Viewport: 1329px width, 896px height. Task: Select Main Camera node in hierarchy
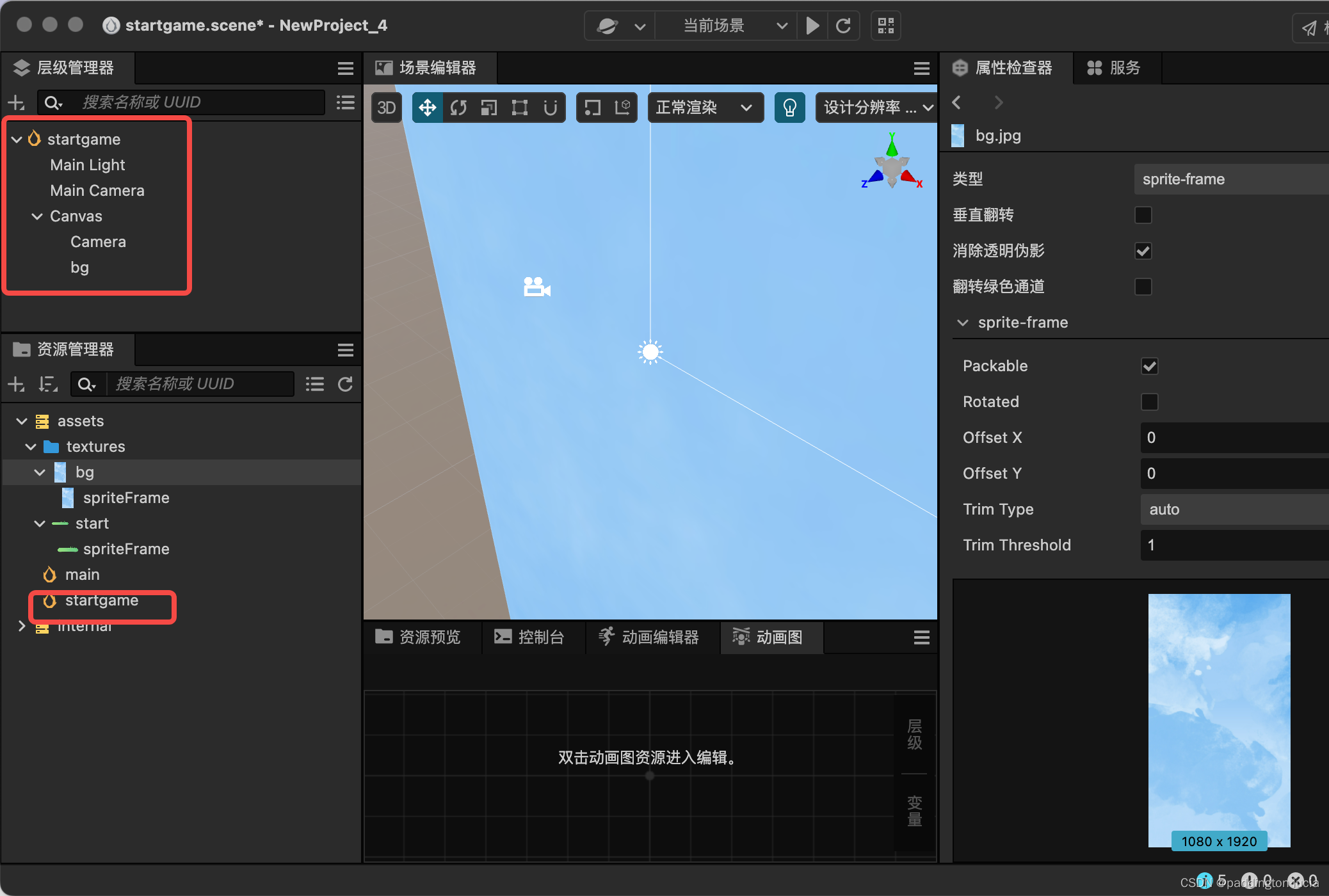[x=97, y=191]
